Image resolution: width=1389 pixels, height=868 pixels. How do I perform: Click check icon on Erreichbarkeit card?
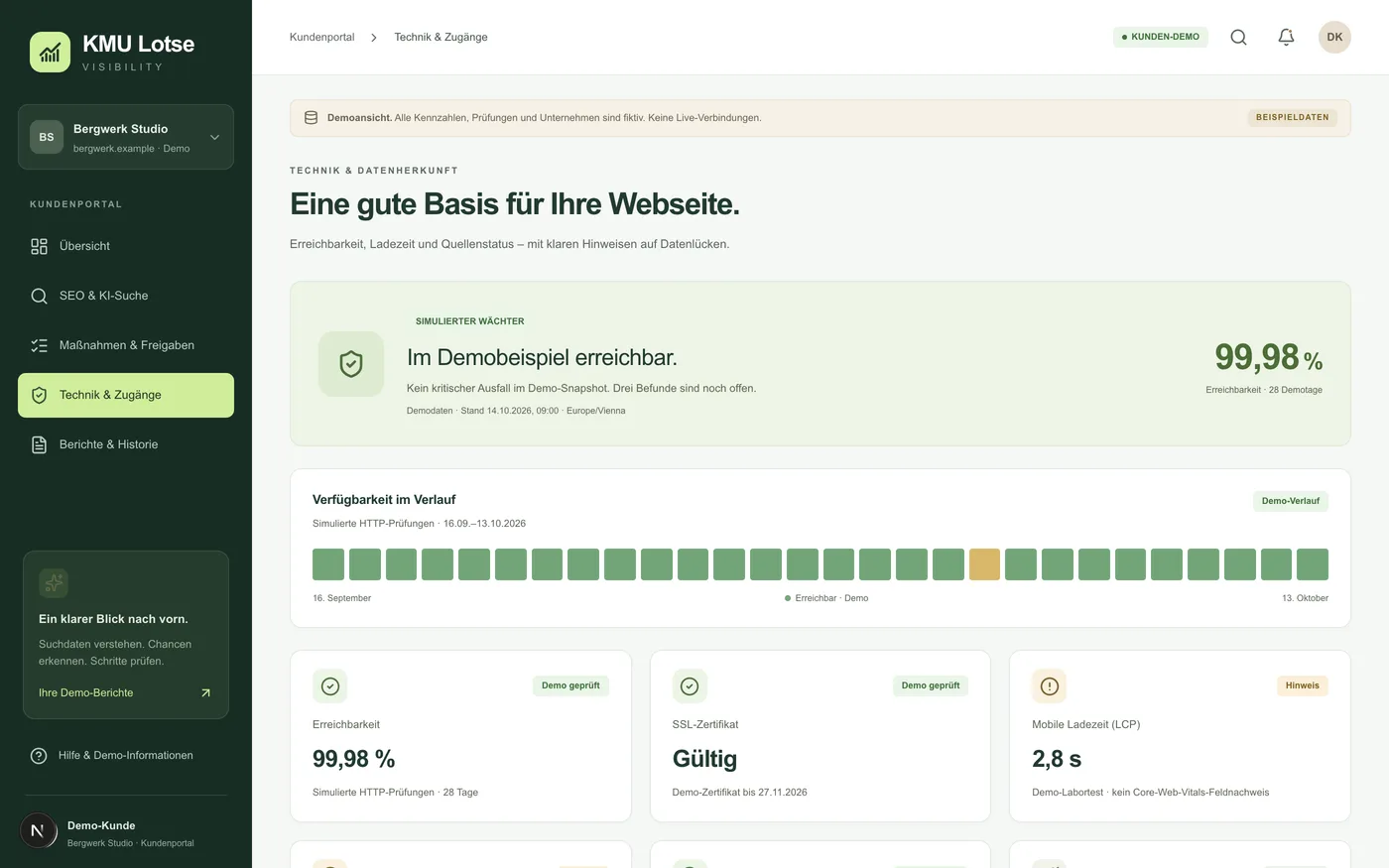330,685
